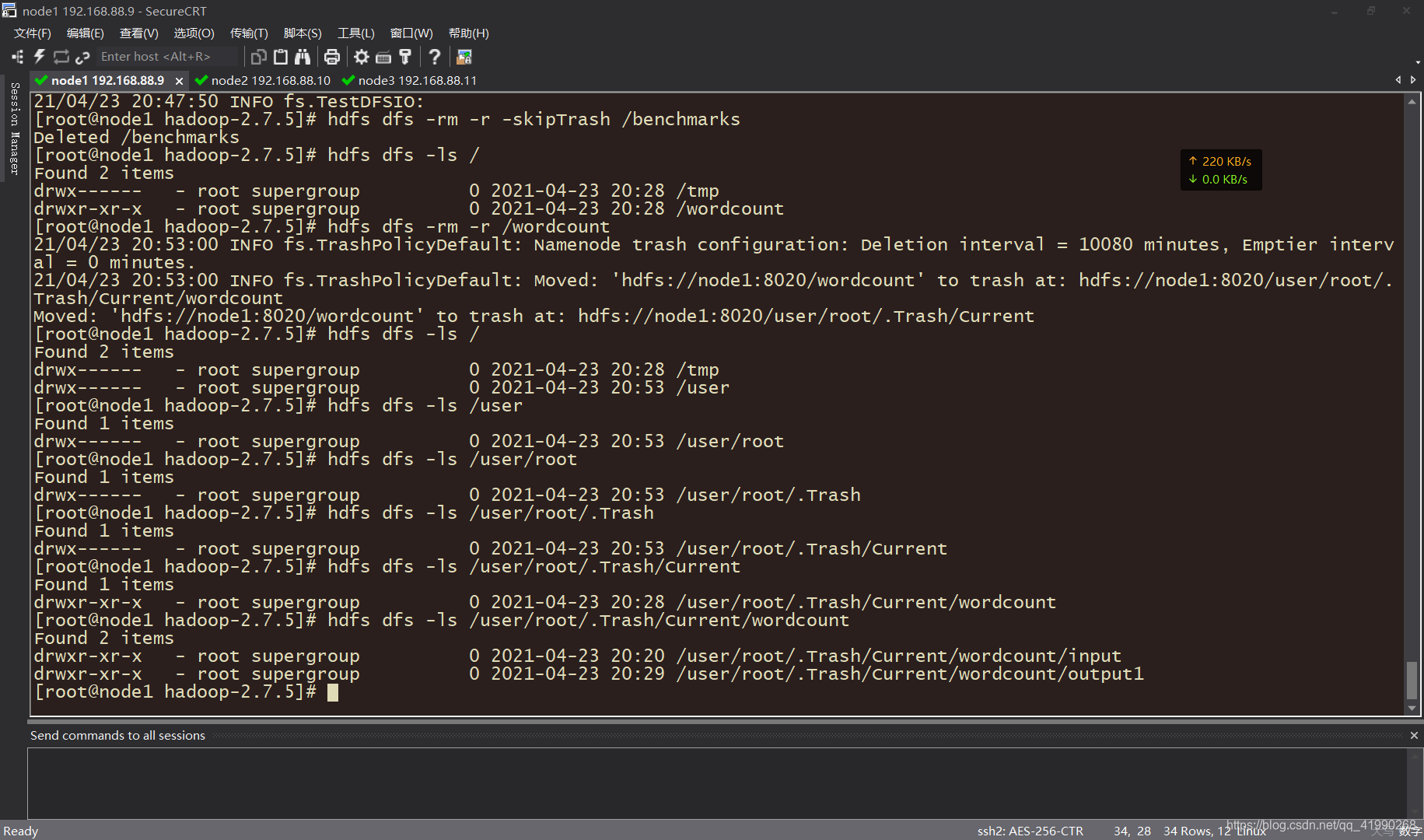Switch to the node2 192.168.88.10 tab
The image size is (1424, 840).
point(263,80)
